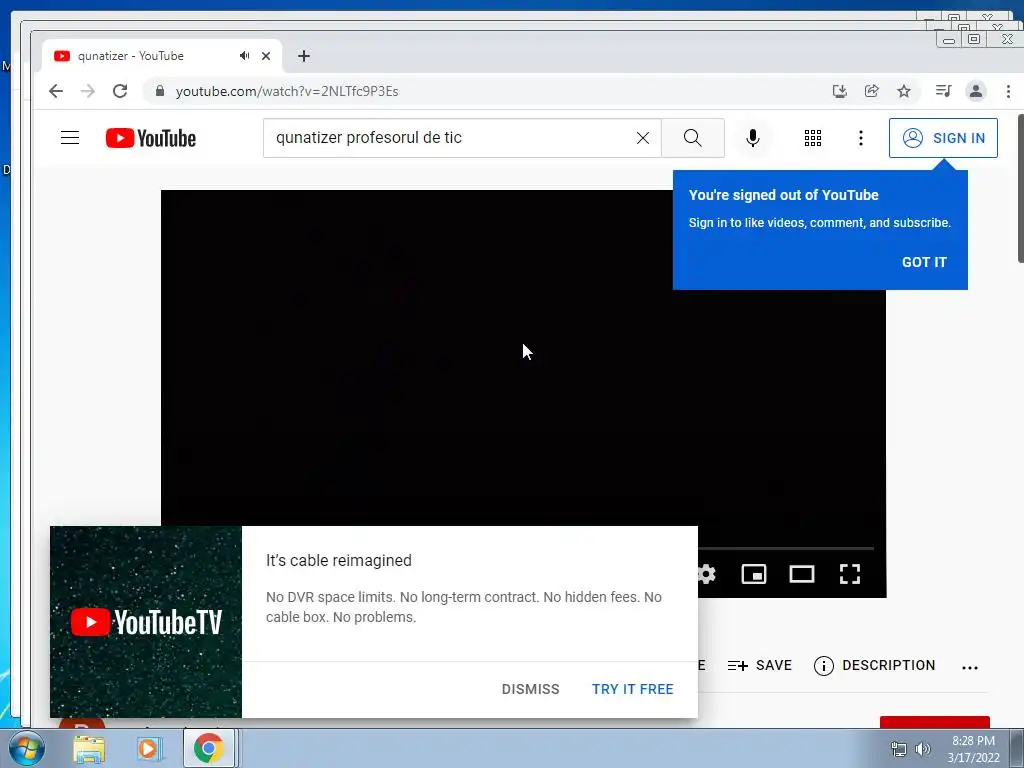Click the SIGN IN button
Viewport: 1024px width, 768px height.
click(943, 138)
